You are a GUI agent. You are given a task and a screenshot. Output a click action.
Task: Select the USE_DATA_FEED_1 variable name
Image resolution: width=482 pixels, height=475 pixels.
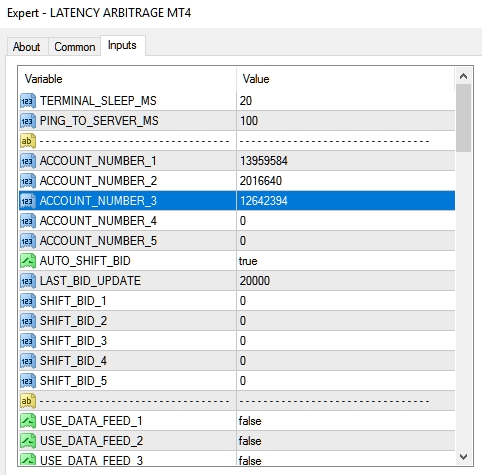91,421
